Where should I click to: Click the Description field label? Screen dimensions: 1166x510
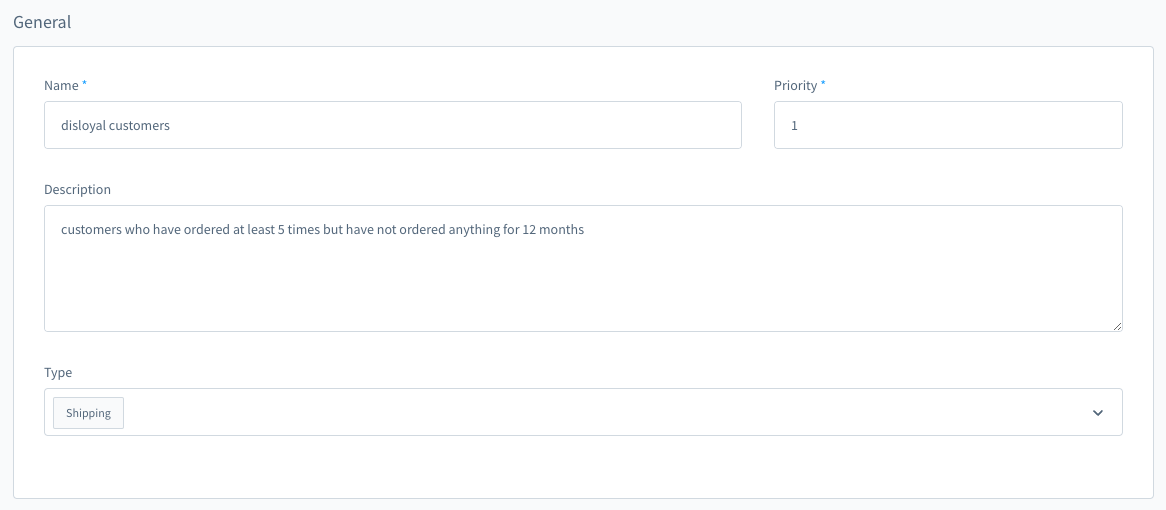click(x=77, y=190)
